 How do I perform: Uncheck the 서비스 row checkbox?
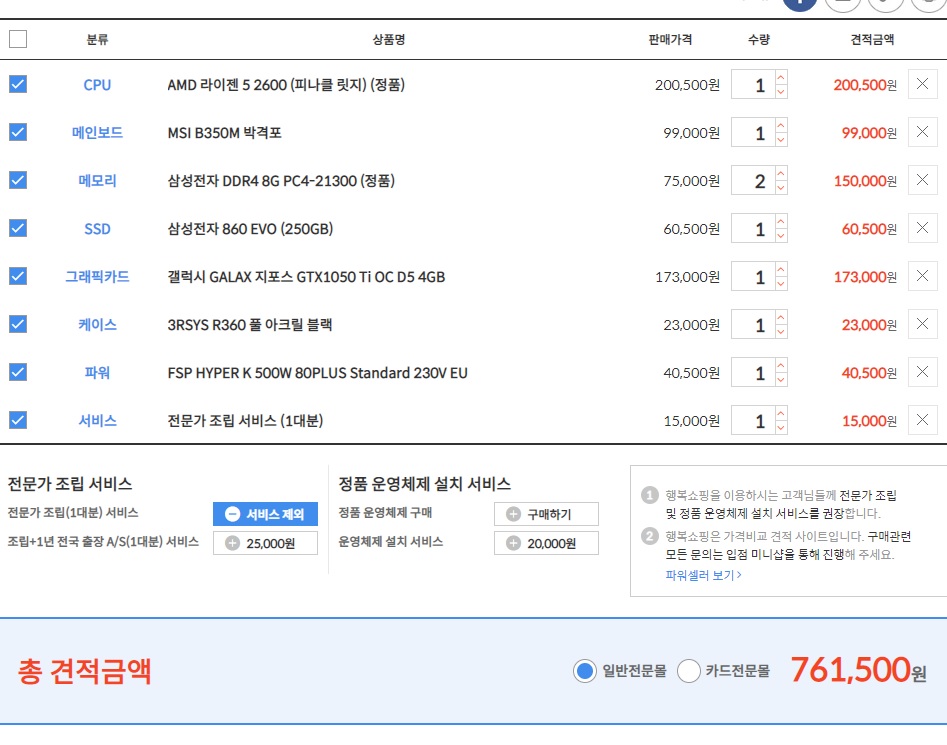[18, 420]
